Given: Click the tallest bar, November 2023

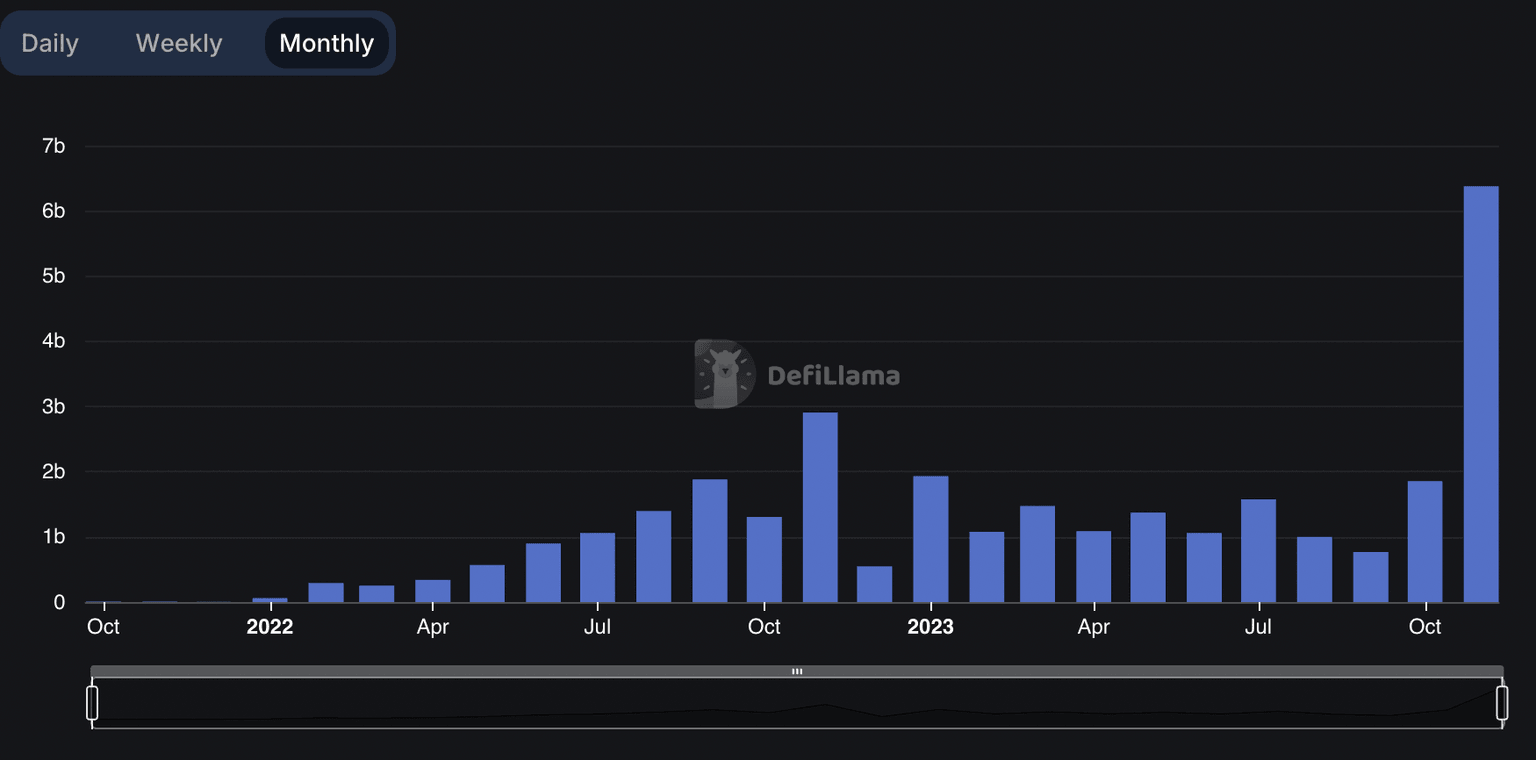Looking at the screenshot, I should coord(1481,394).
